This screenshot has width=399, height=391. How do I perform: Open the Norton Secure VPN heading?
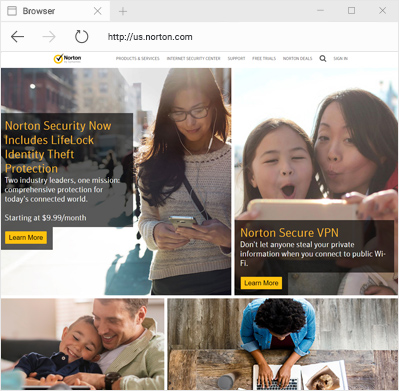[289, 232]
